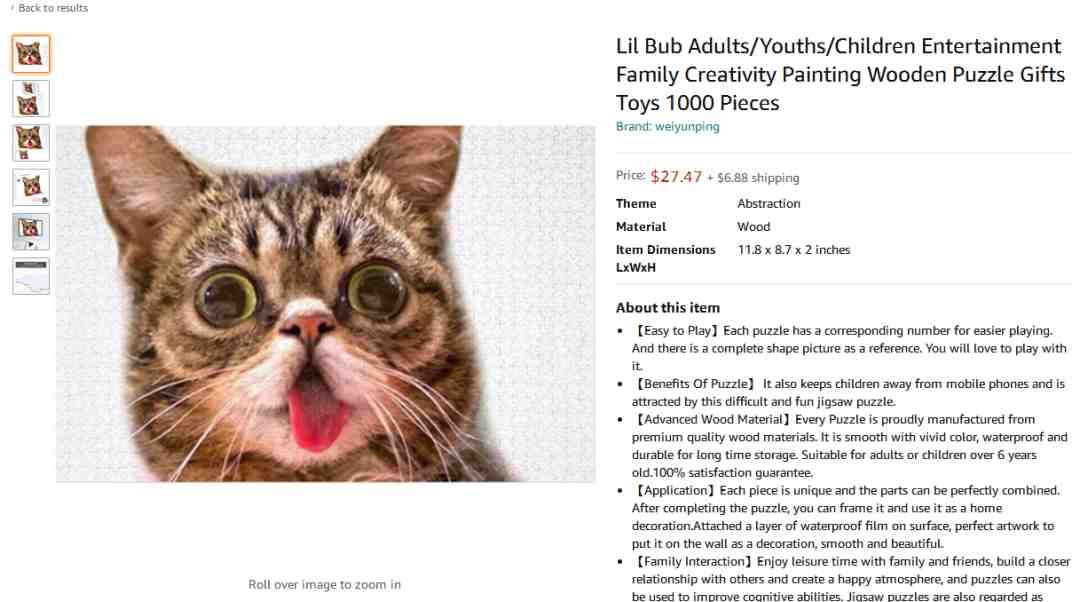Click the About this item heading
1080x602 pixels.
point(667,308)
